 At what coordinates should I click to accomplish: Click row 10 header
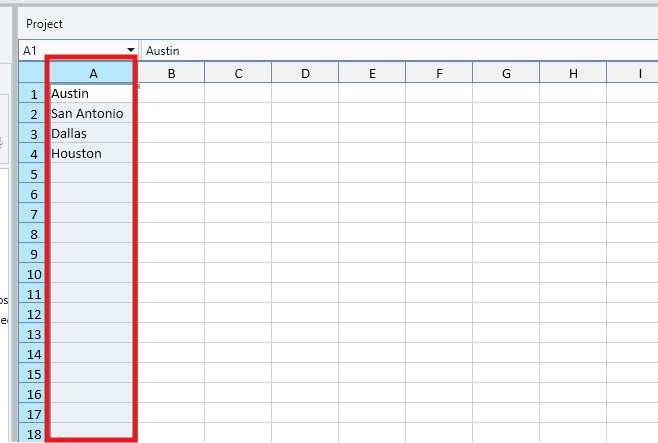click(x=32, y=274)
